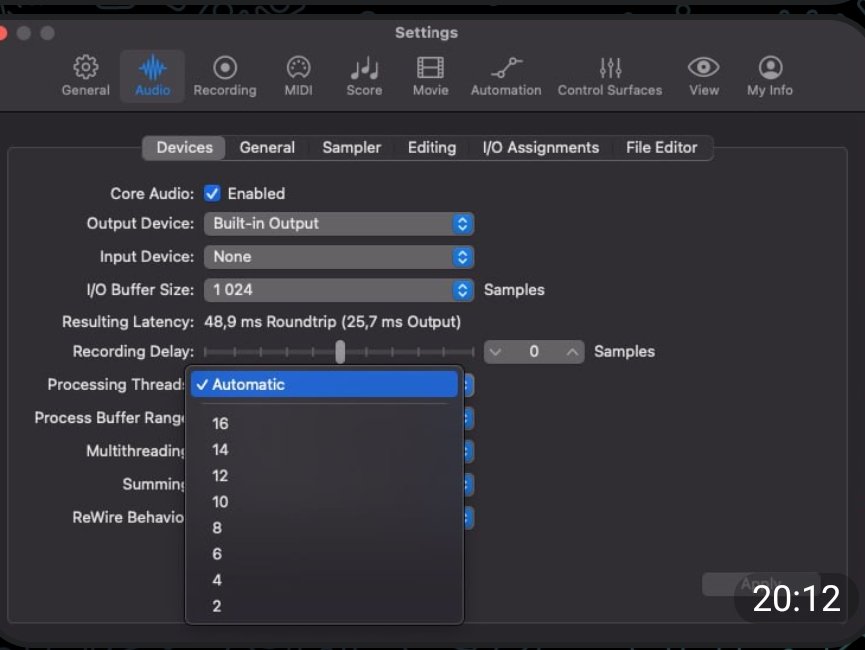Click the Recording Delay samples value field

point(533,351)
